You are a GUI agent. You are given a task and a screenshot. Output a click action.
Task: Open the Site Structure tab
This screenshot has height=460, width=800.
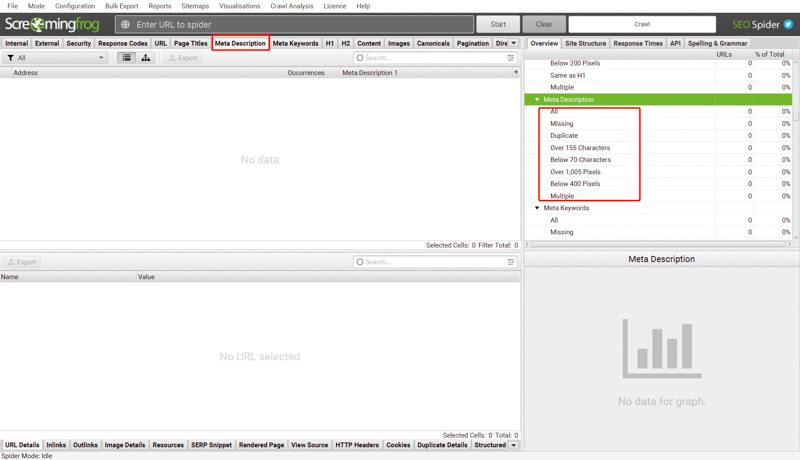(x=585, y=43)
